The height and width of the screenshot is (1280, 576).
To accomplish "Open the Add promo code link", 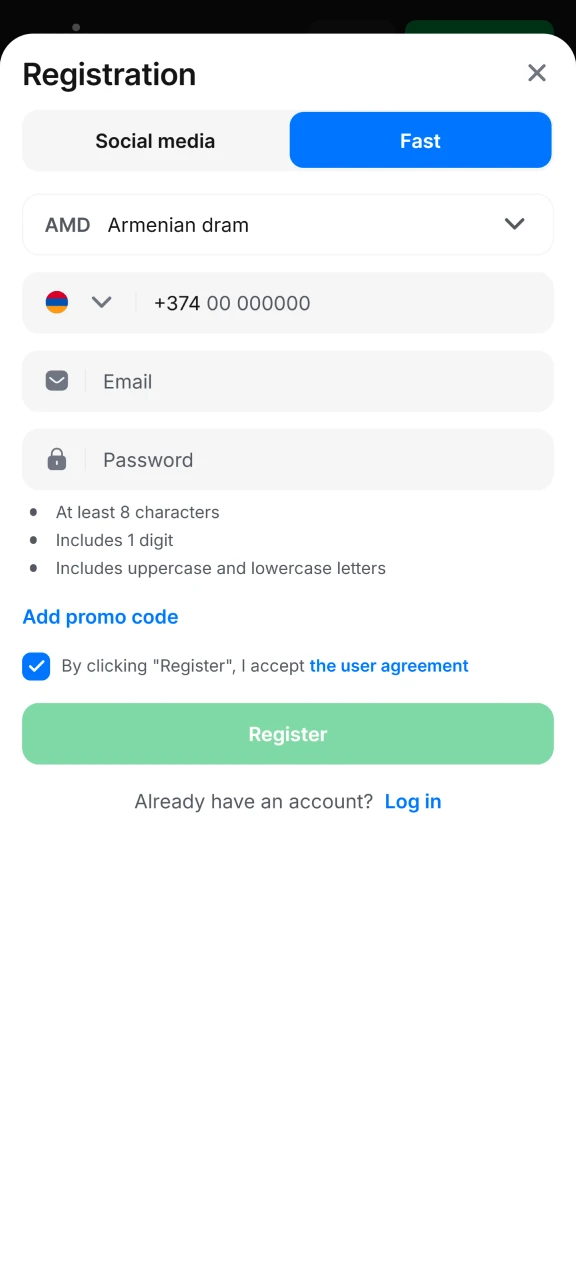I will tap(100, 617).
